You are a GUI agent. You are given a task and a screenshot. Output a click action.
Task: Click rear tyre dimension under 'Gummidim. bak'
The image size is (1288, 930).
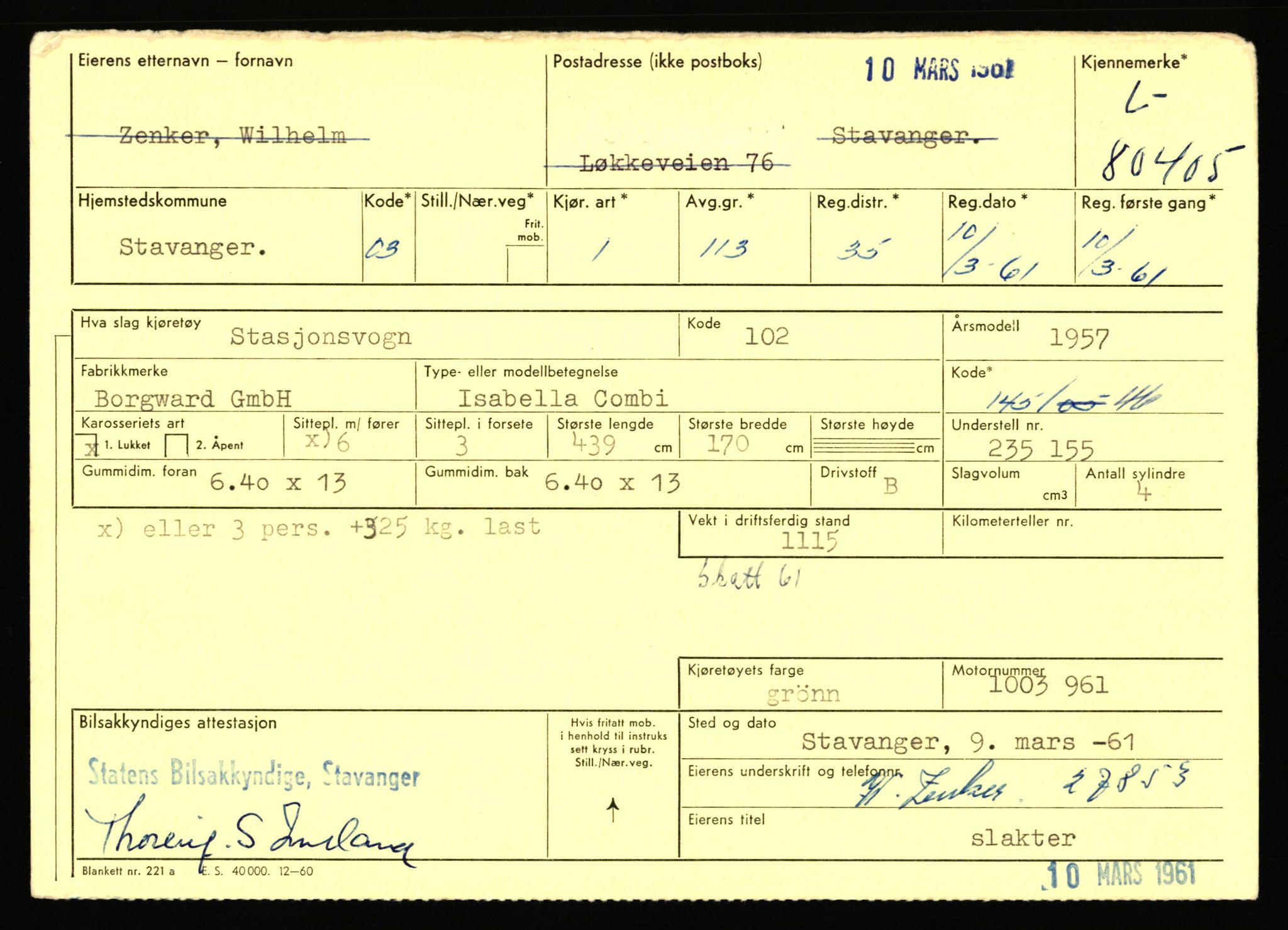[x=612, y=483]
